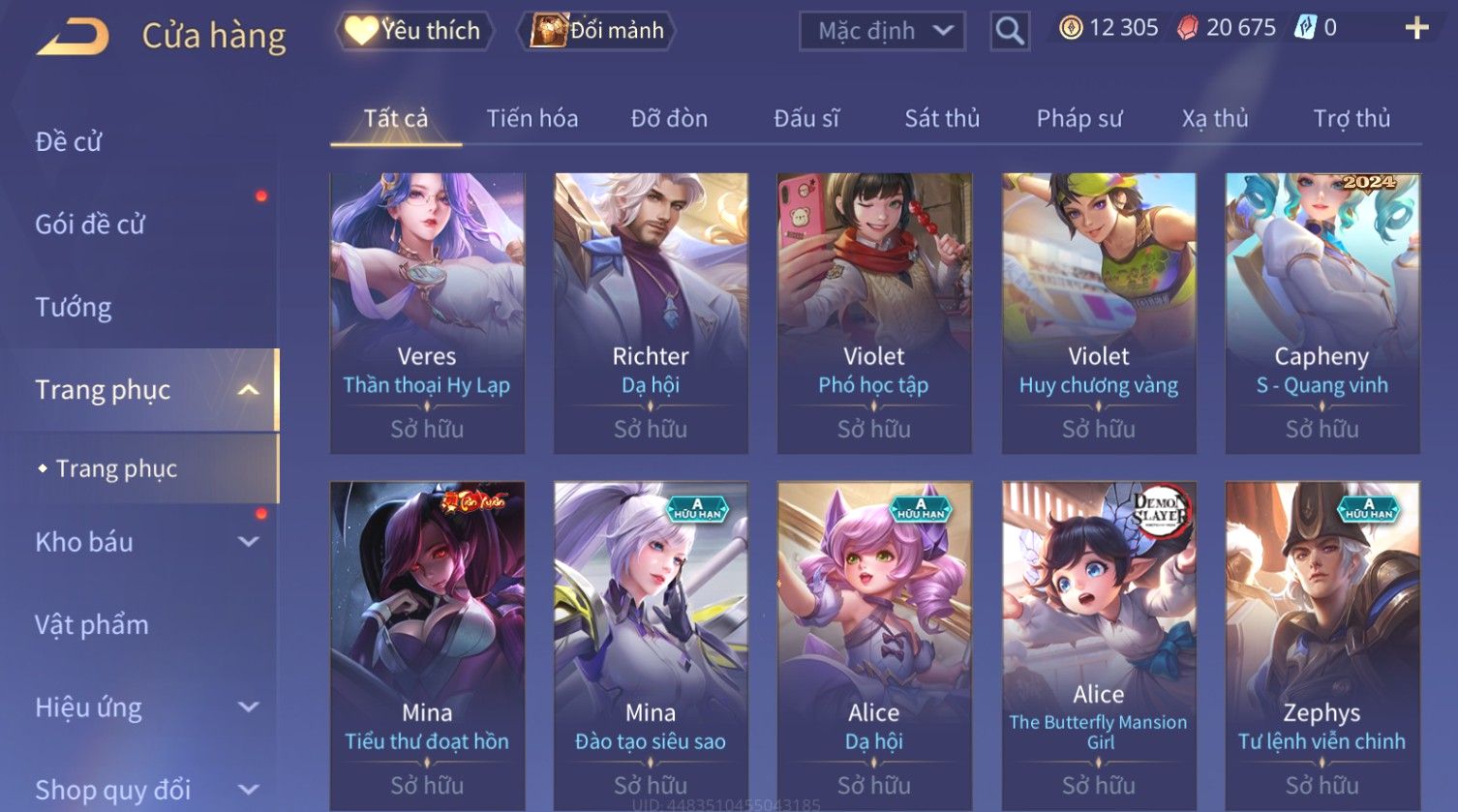Click the chest icon for Đổi mảnh
The width and height of the screenshot is (1458, 812).
point(548,30)
